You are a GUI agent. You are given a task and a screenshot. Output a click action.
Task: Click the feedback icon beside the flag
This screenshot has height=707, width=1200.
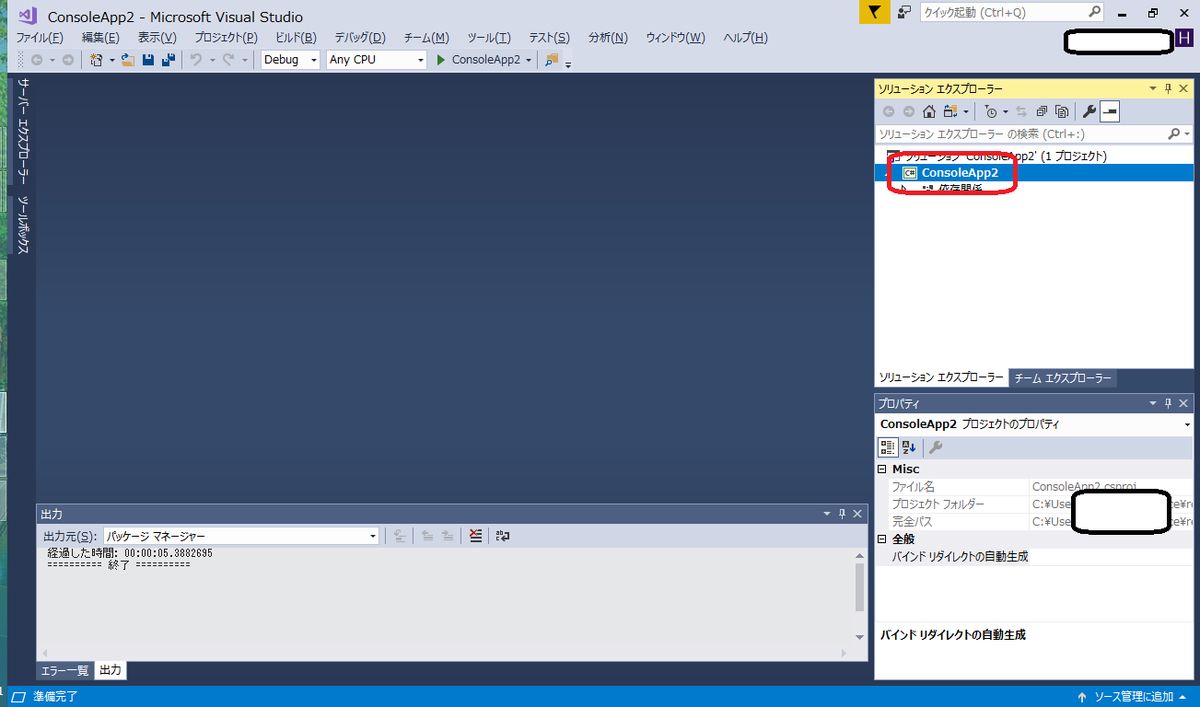[905, 13]
